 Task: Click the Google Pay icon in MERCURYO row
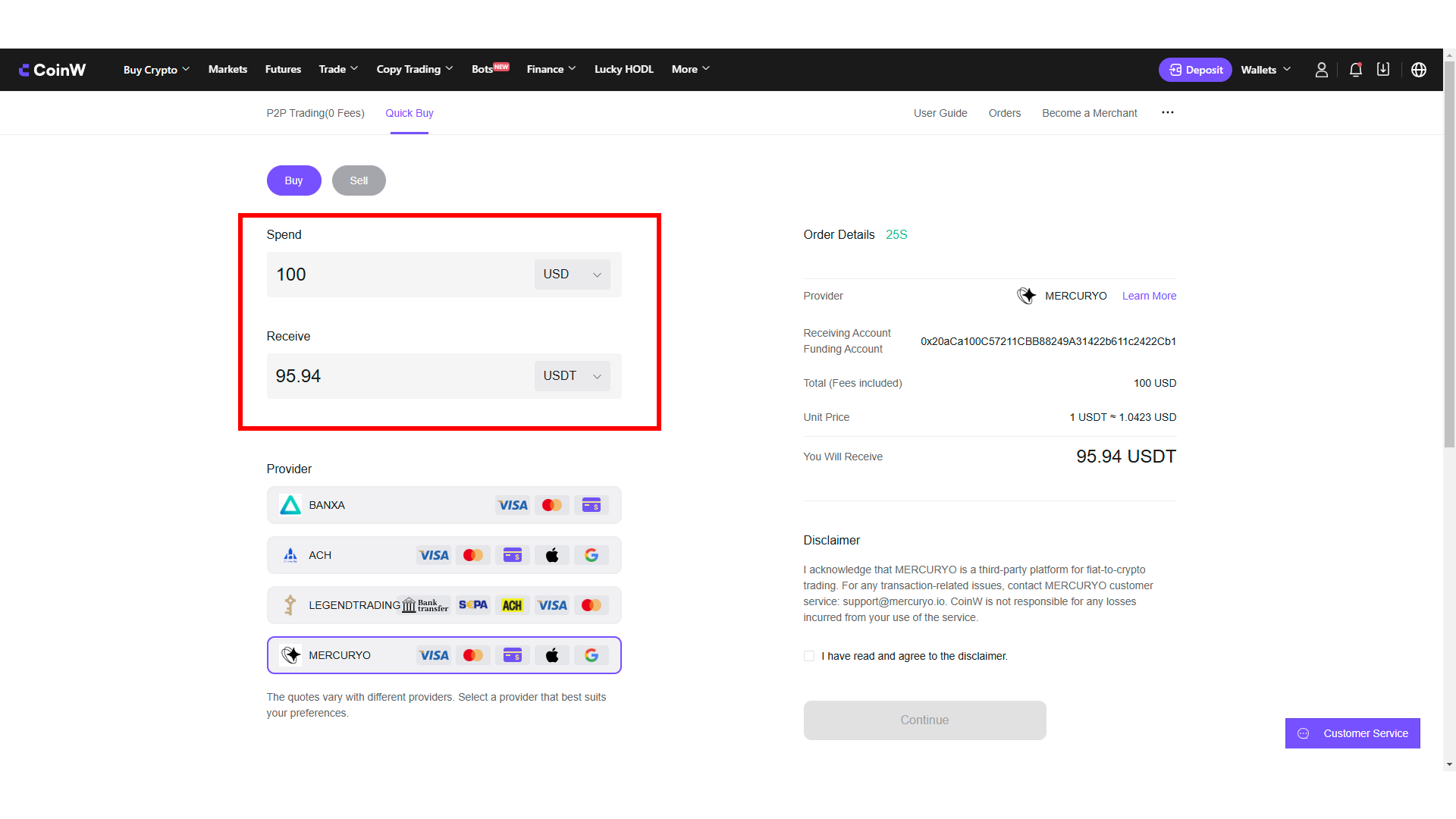click(x=591, y=655)
